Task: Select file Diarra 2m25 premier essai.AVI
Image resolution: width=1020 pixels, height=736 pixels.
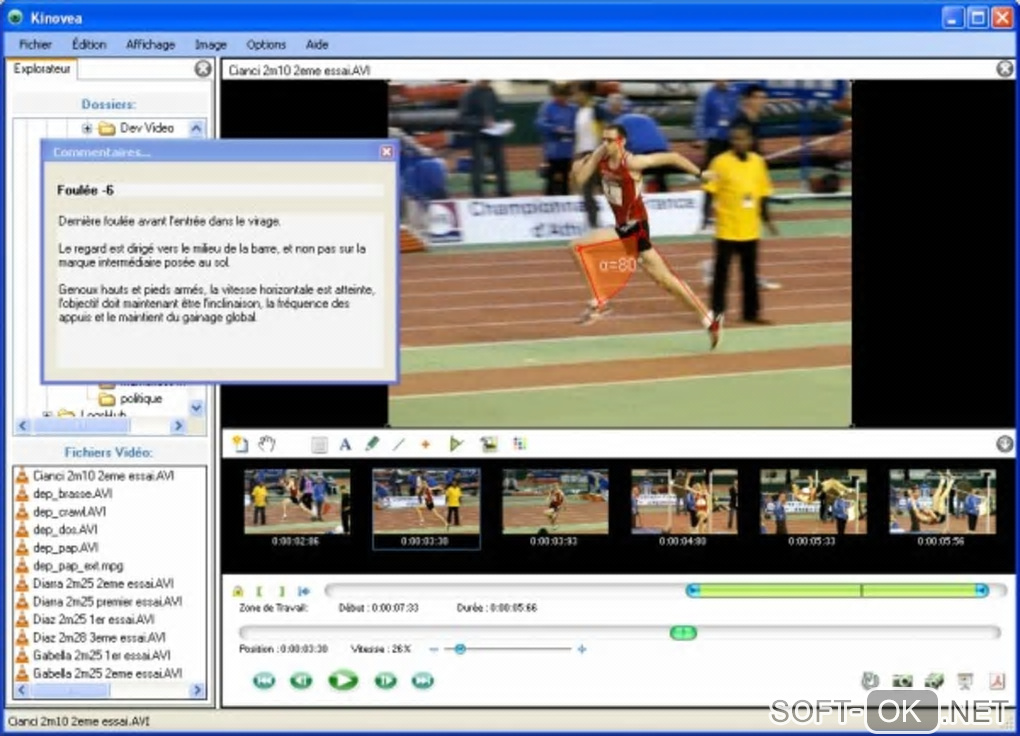Action: (x=107, y=601)
